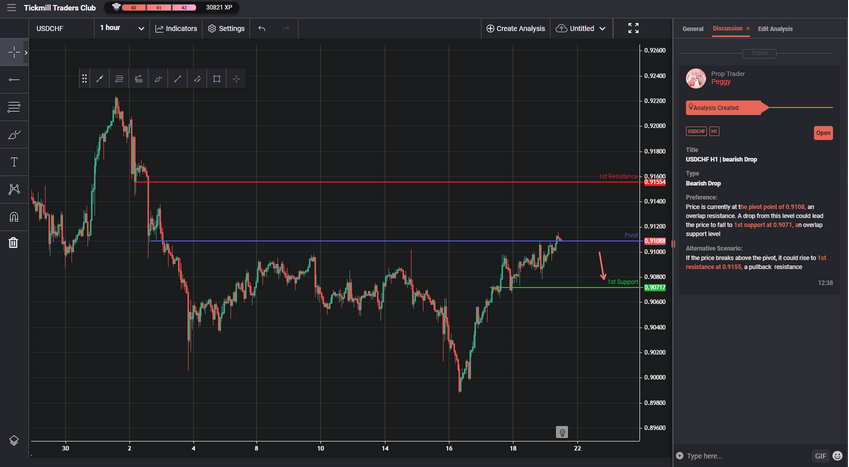This screenshot has width=849, height=467.
Task: Click the red 1st Resistance line label
Action: (618, 177)
